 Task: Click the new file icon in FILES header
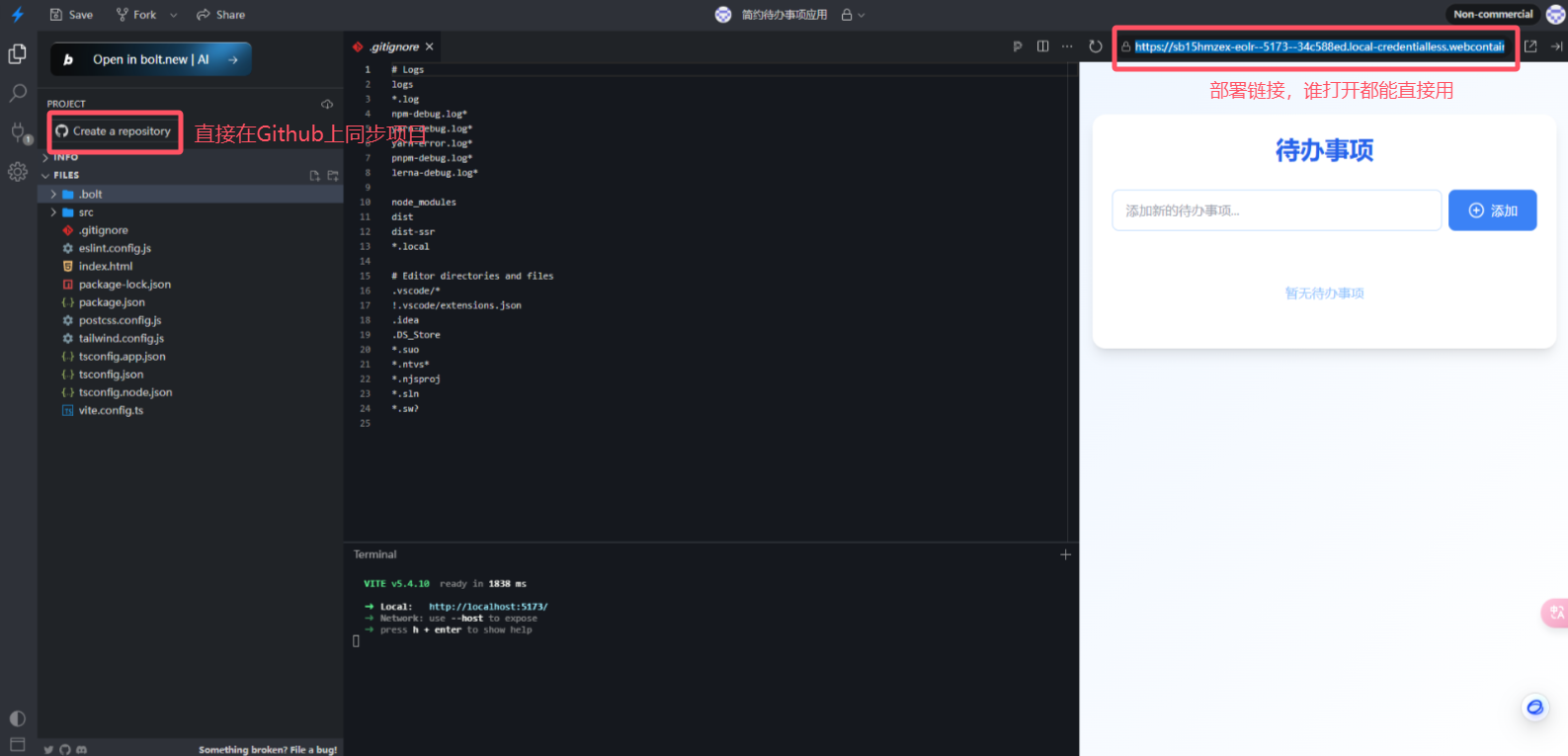point(314,176)
